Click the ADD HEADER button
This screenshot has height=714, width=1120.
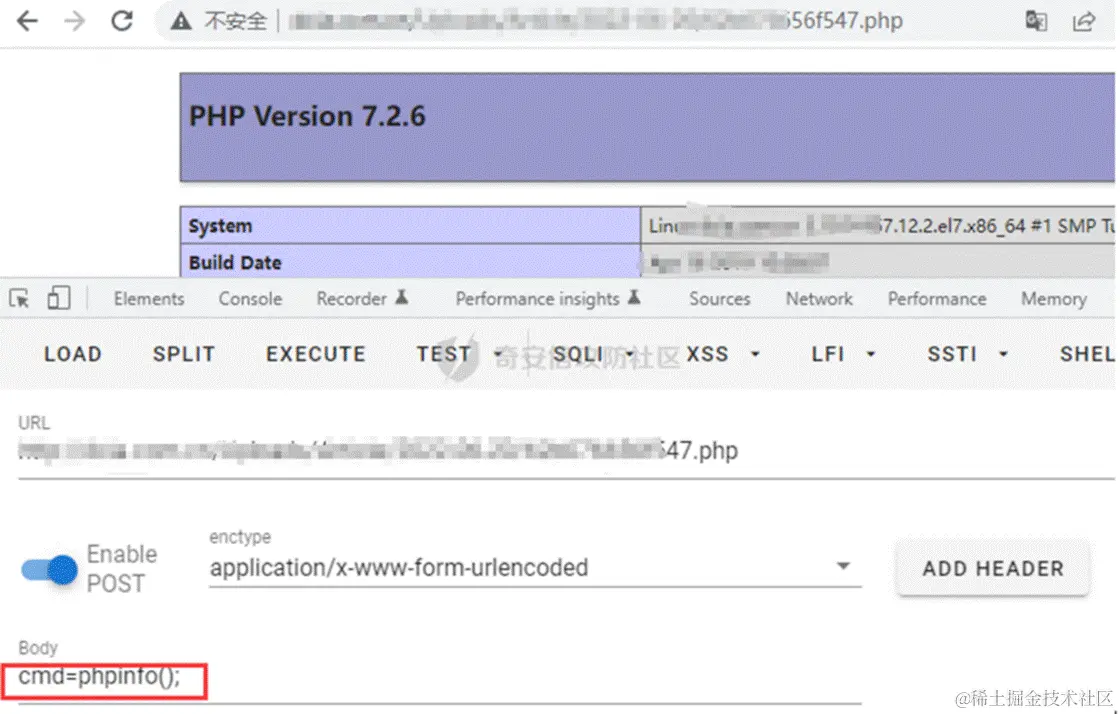coord(993,568)
